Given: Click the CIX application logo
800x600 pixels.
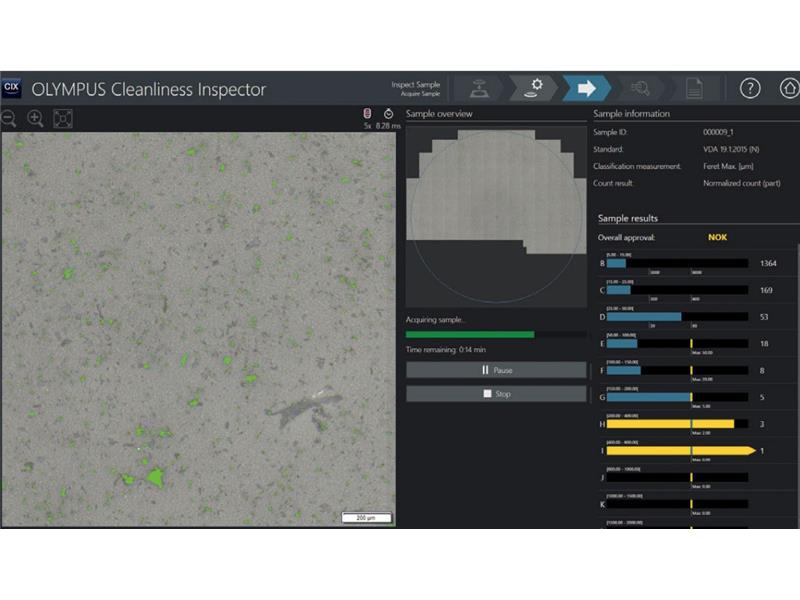Looking at the screenshot, I should pyautogui.click(x=11, y=88).
